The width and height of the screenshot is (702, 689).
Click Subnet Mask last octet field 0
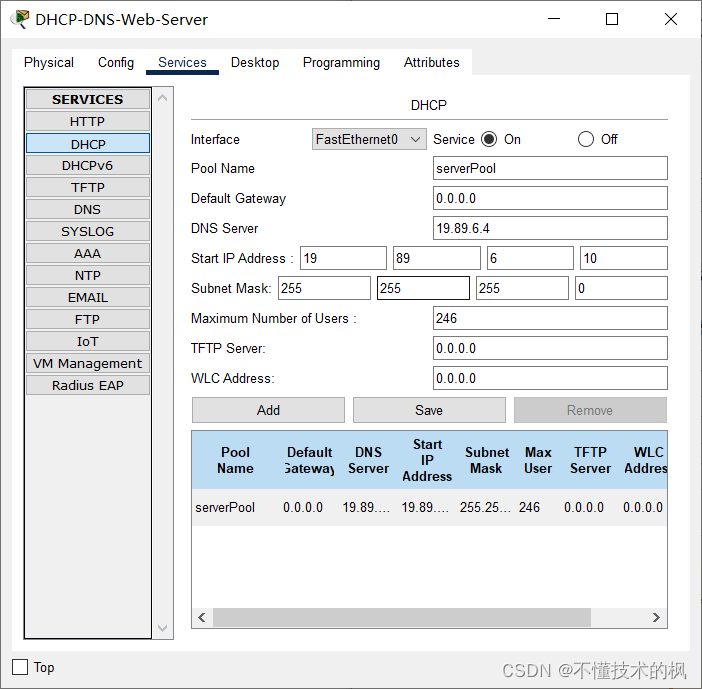(621, 288)
